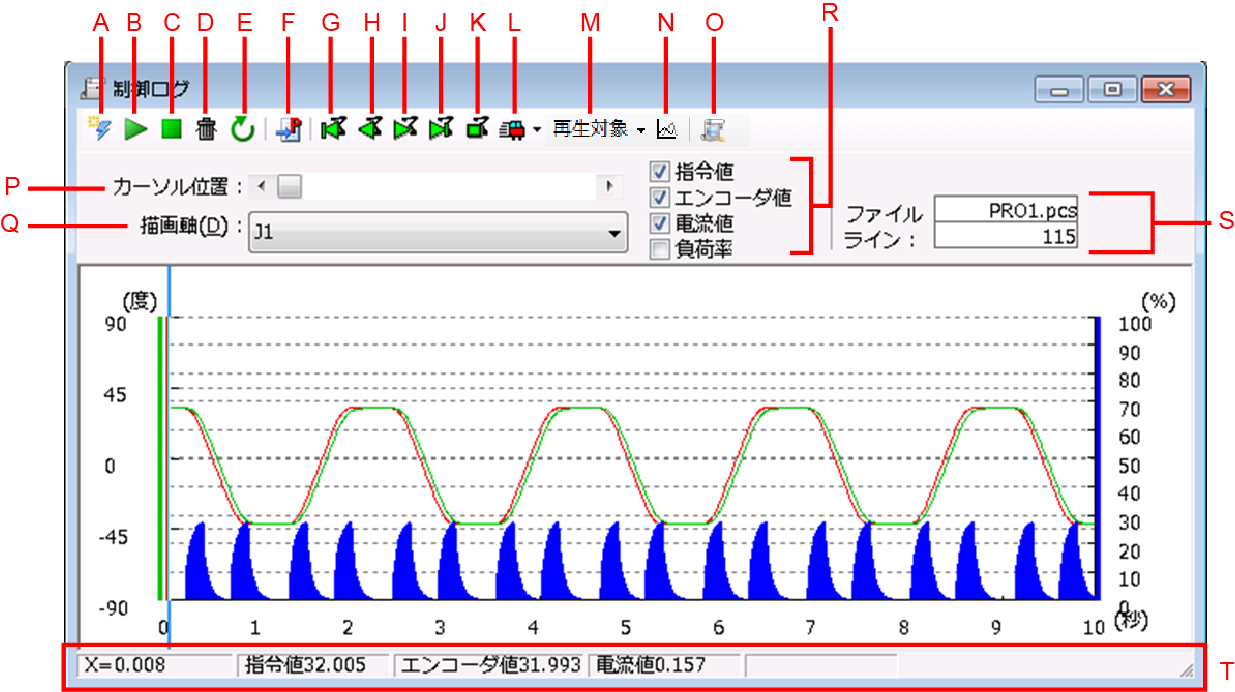Click the graph chart settings icon

(x=667, y=129)
